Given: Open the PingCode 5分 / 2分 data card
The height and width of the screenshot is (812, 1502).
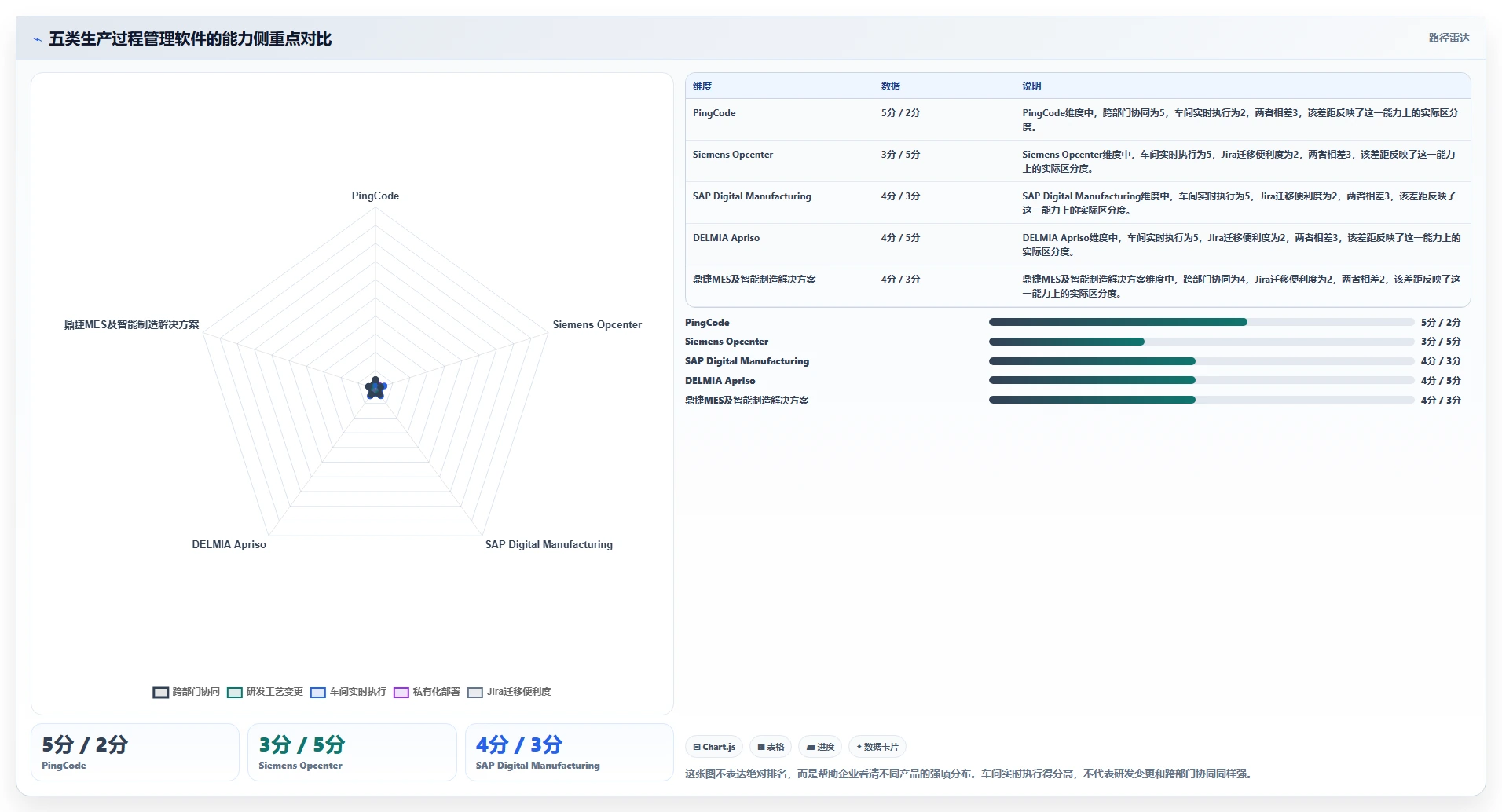Looking at the screenshot, I should 135,752.
